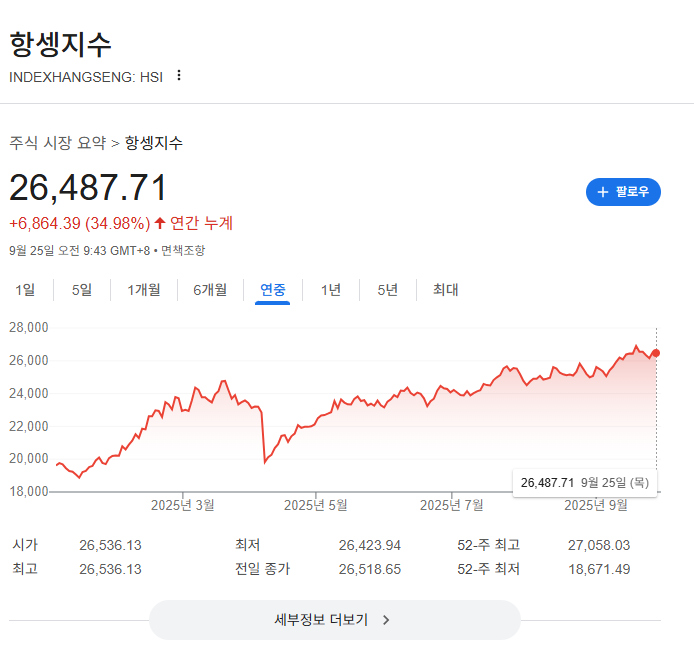
Task: Select the 5일 range tab
Action: pos(81,290)
